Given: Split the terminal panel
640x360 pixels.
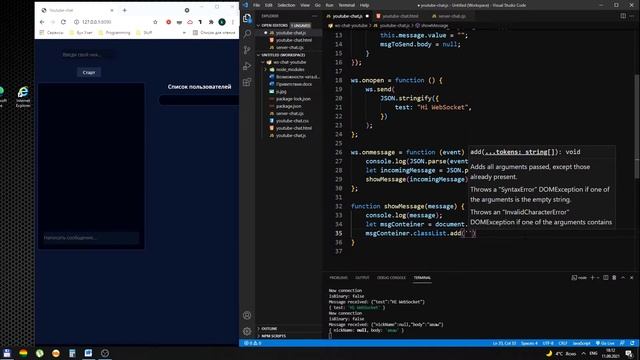Looking at the screenshot, I should coord(606,278).
